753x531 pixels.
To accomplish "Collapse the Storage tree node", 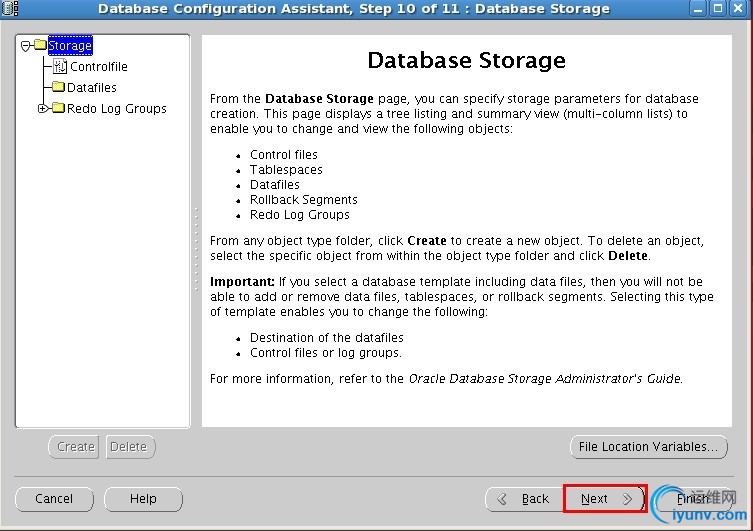I will pyautogui.click(x=26, y=46).
